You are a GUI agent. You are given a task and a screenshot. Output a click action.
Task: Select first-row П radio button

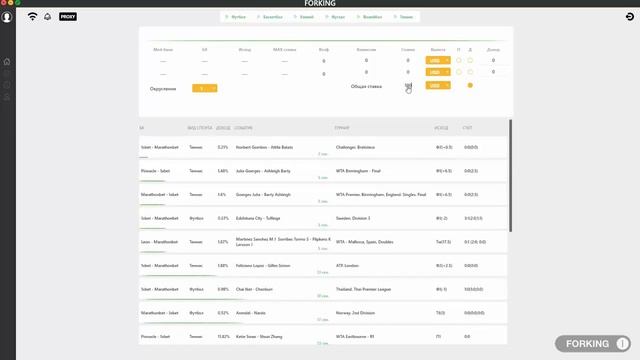459,60
